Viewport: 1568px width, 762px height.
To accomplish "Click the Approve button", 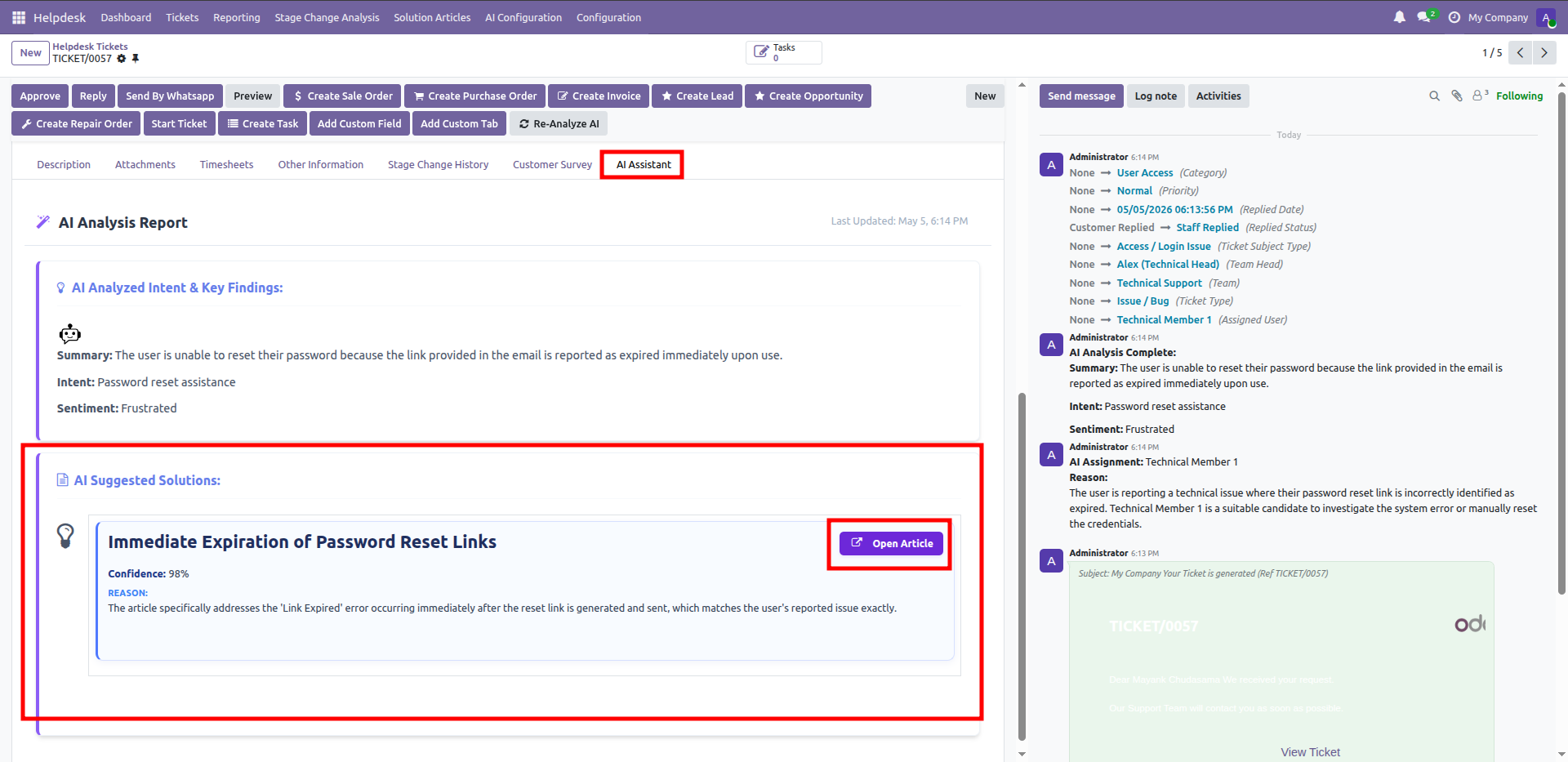I will (x=40, y=96).
